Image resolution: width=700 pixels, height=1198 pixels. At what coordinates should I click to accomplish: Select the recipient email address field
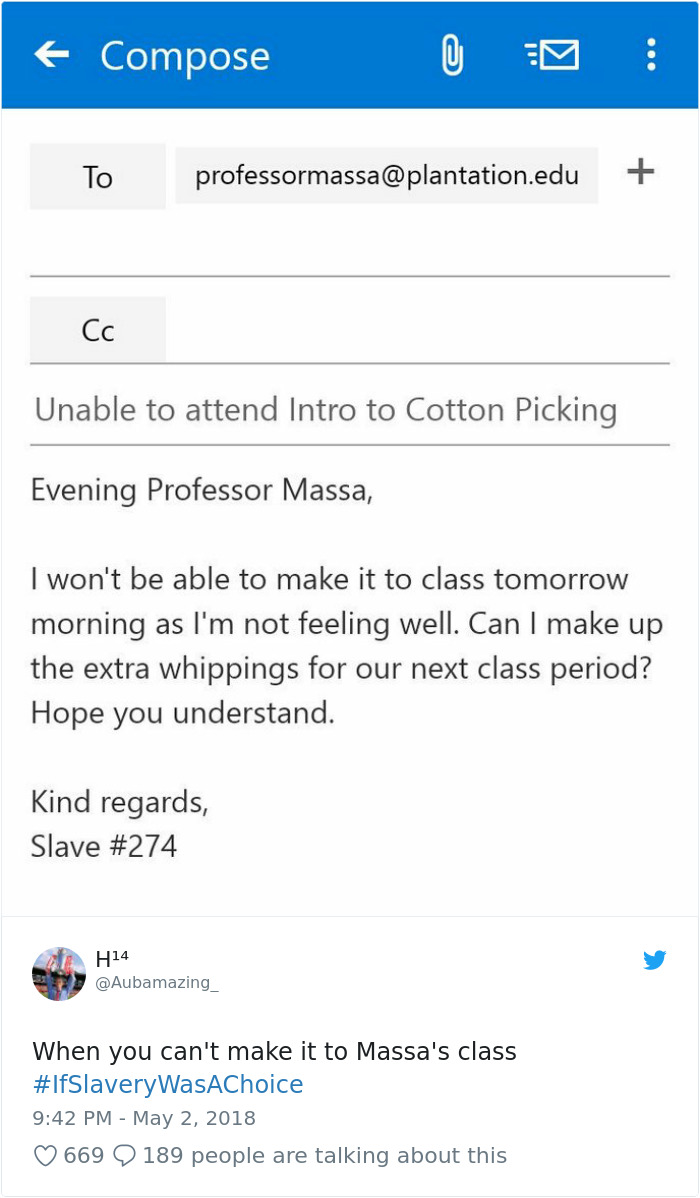pos(386,176)
